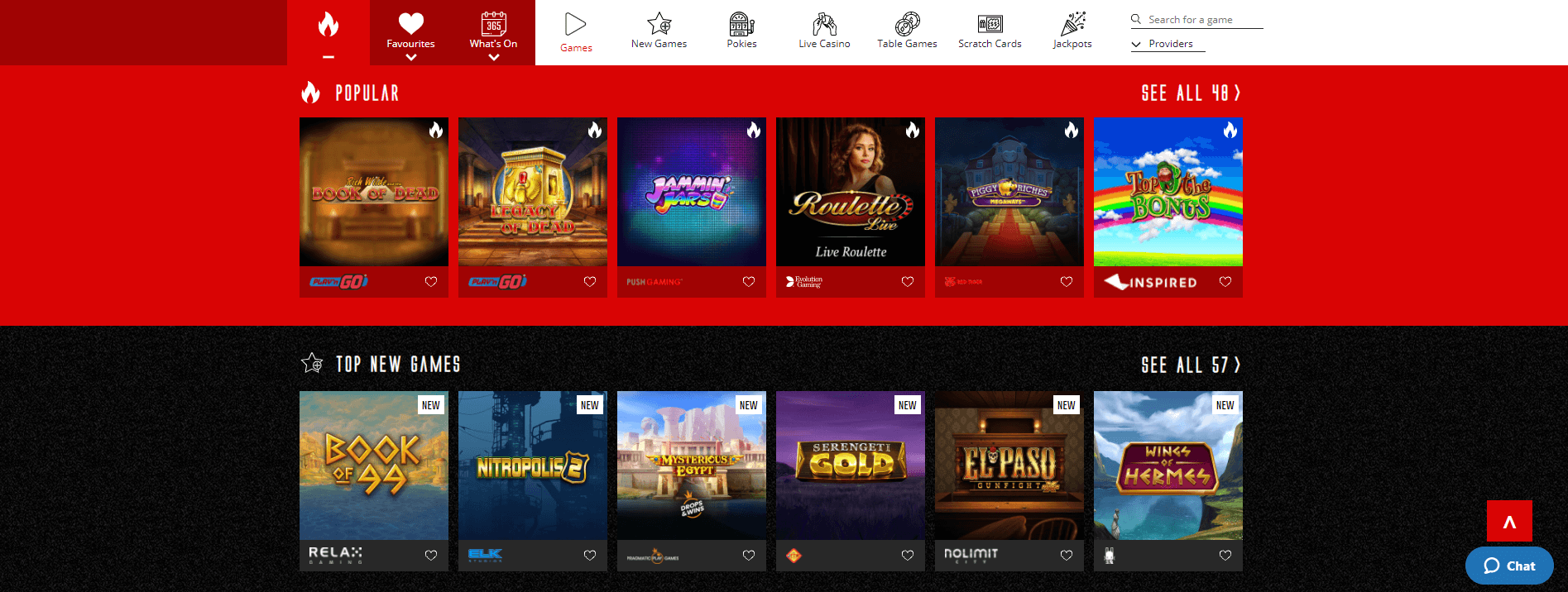Open New Games star icon
The image size is (1568, 592).
pyautogui.click(x=659, y=23)
